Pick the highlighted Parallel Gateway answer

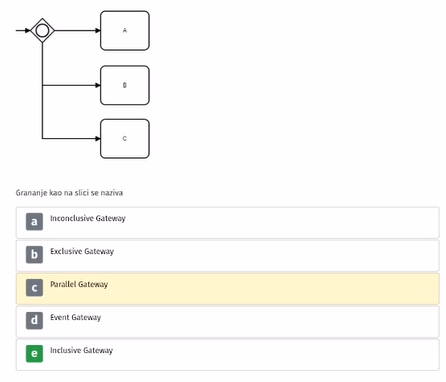click(227, 288)
